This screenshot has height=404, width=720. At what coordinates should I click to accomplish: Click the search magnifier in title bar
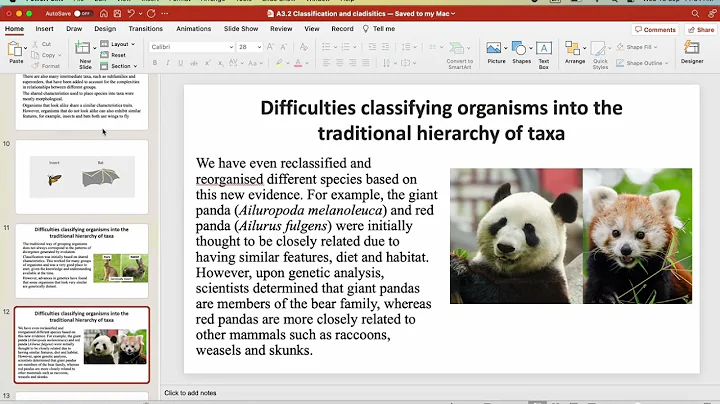696,14
